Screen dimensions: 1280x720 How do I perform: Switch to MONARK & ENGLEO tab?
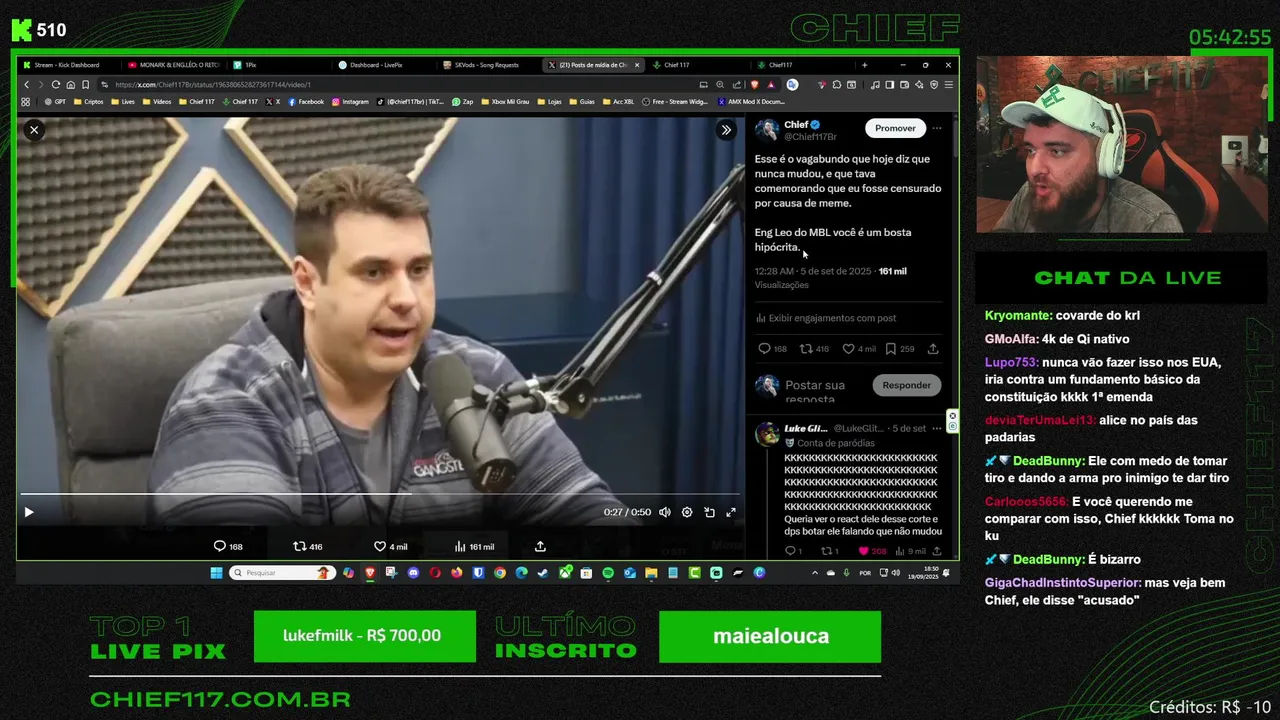coord(172,65)
